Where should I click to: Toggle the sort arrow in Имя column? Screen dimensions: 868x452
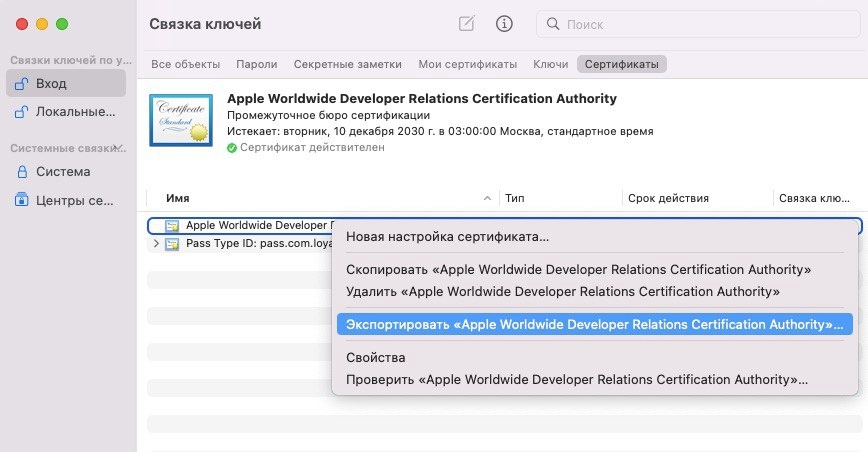pyautogui.click(x=487, y=198)
